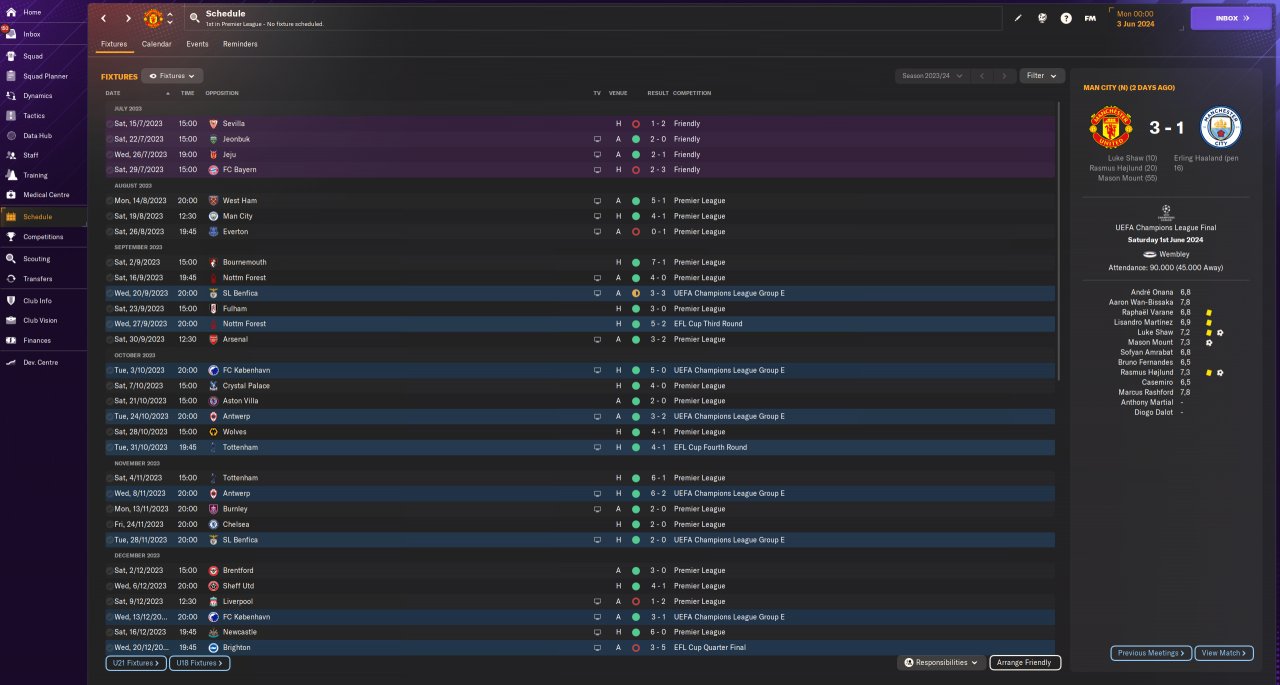Viewport: 1280px width, 685px height.
Task: Select the circle beside Crystal Palace fixture
Action: [x=109, y=386]
